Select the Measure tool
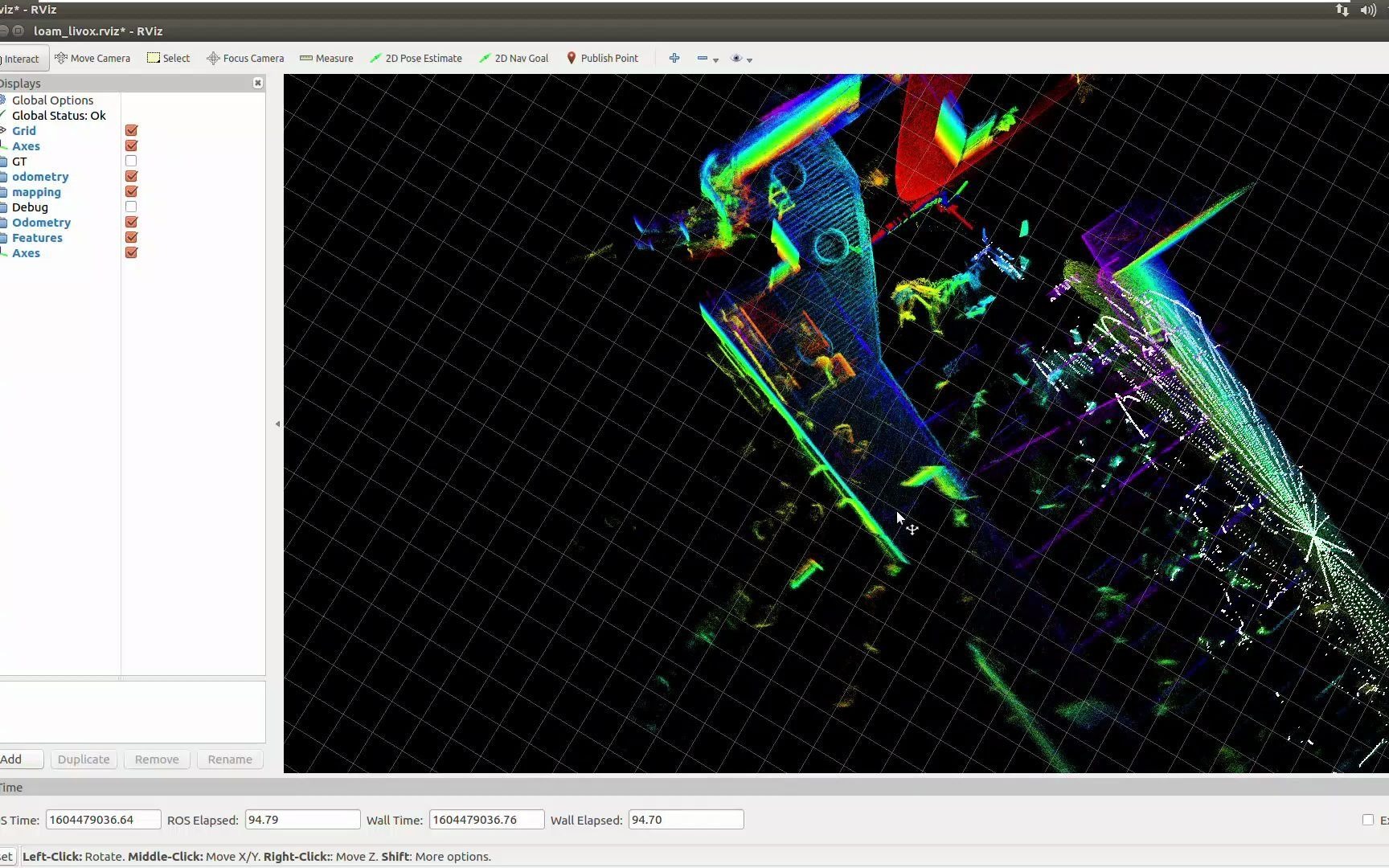The height and width of the screenshot is (868, 1389). pos(326,58)
